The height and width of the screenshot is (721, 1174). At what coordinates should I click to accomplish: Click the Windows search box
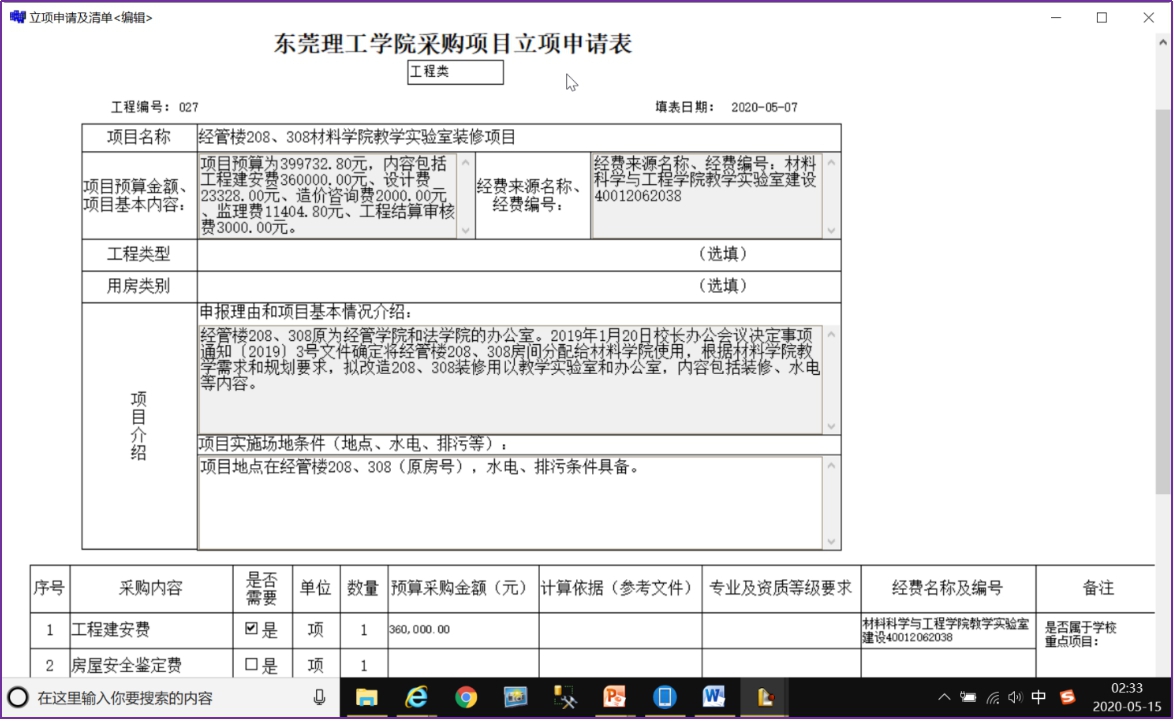pos(170,697)
